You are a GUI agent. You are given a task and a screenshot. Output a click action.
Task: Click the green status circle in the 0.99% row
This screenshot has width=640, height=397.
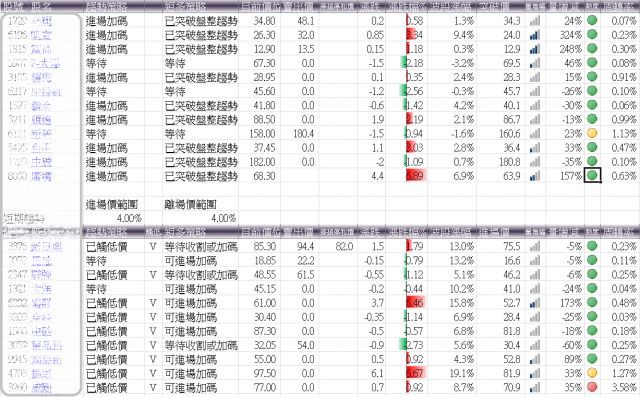tap(592, 119)
